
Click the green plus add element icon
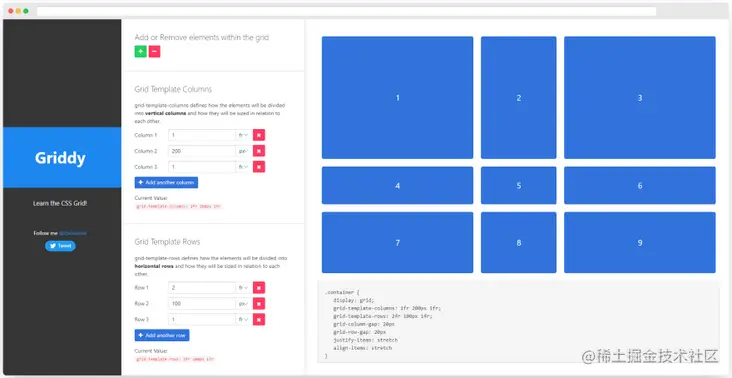141,52
